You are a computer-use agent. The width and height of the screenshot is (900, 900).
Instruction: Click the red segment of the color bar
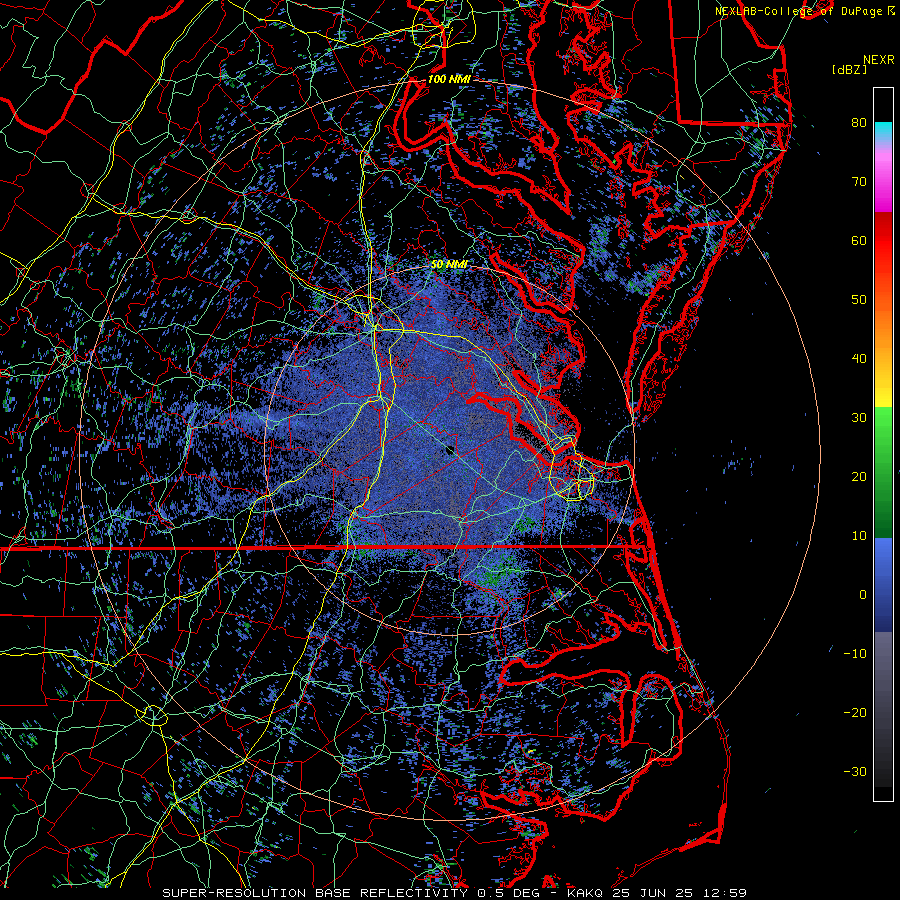(x=883, y=241)
